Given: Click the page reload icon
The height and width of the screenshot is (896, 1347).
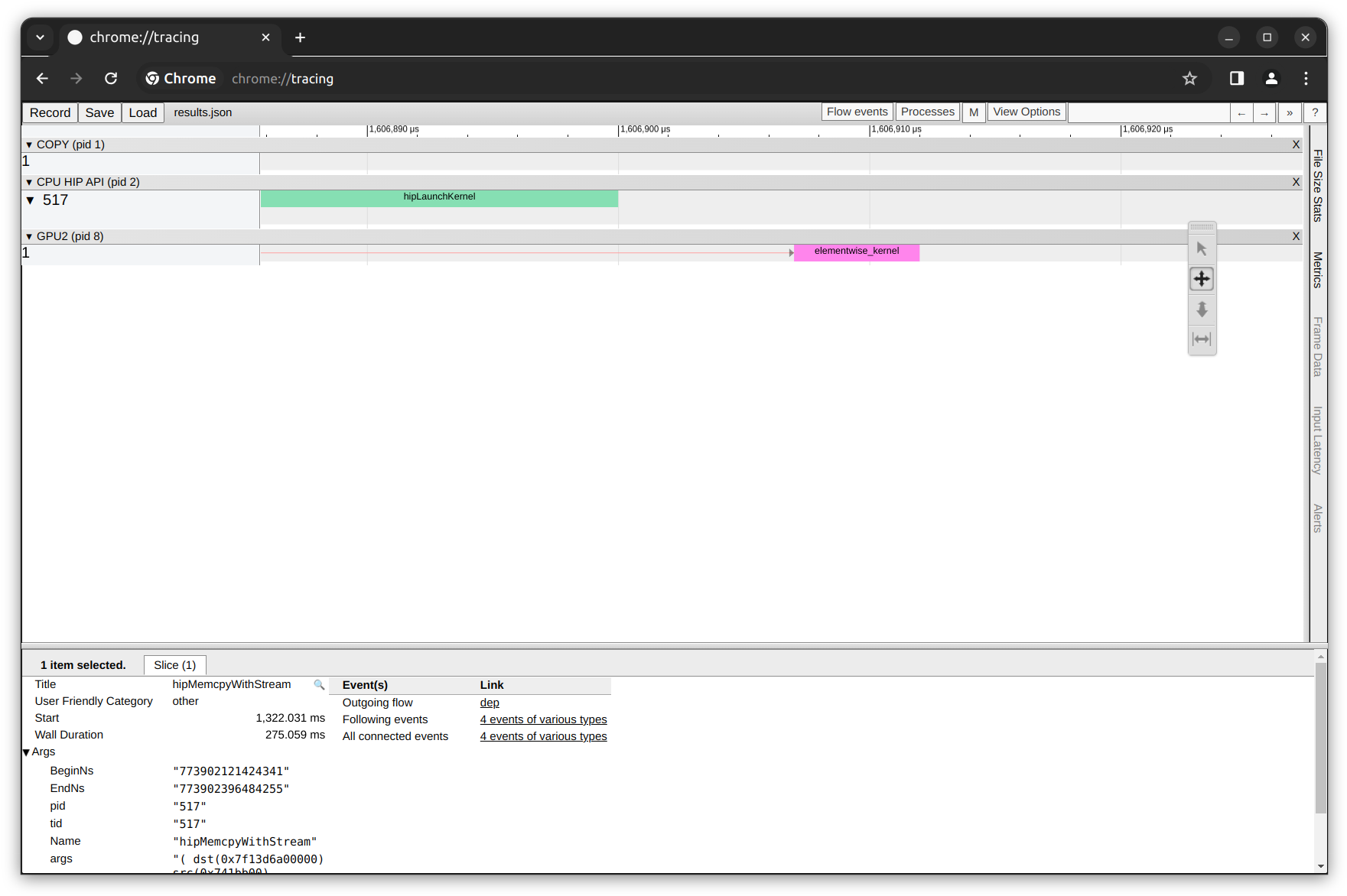Looking at the screenshot, I should coord(111,78).
